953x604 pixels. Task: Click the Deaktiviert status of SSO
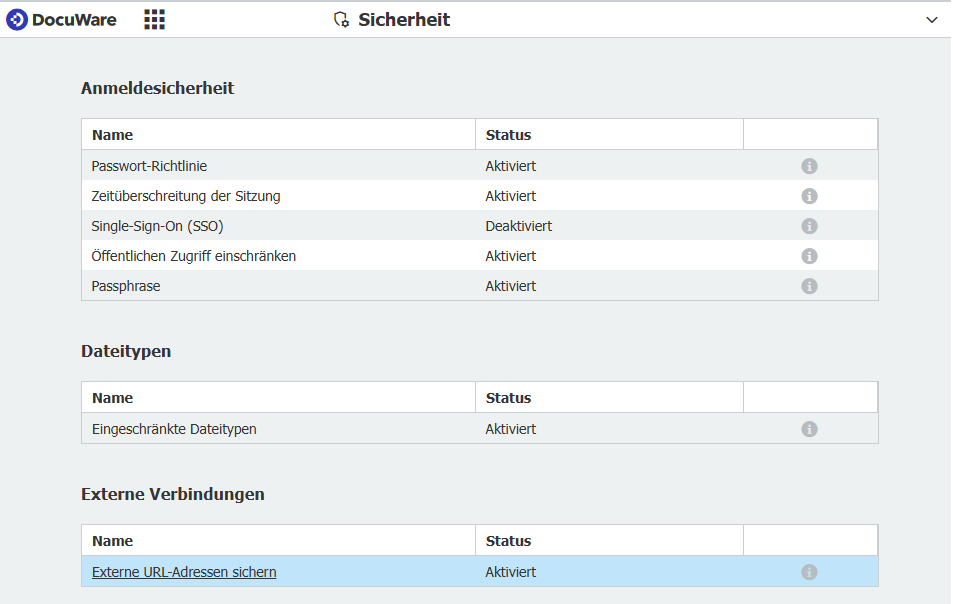[x=518, y=226]
